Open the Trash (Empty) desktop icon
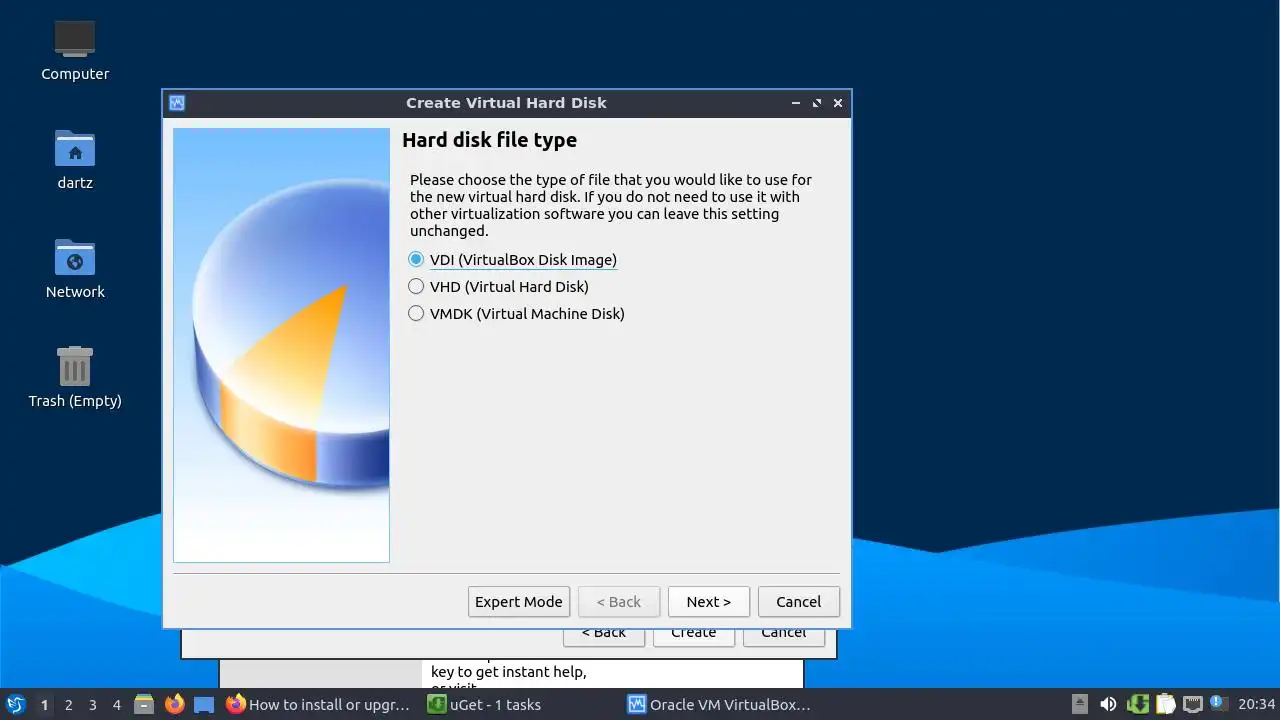The image size is (1280, 720). [x=75, y=377]
